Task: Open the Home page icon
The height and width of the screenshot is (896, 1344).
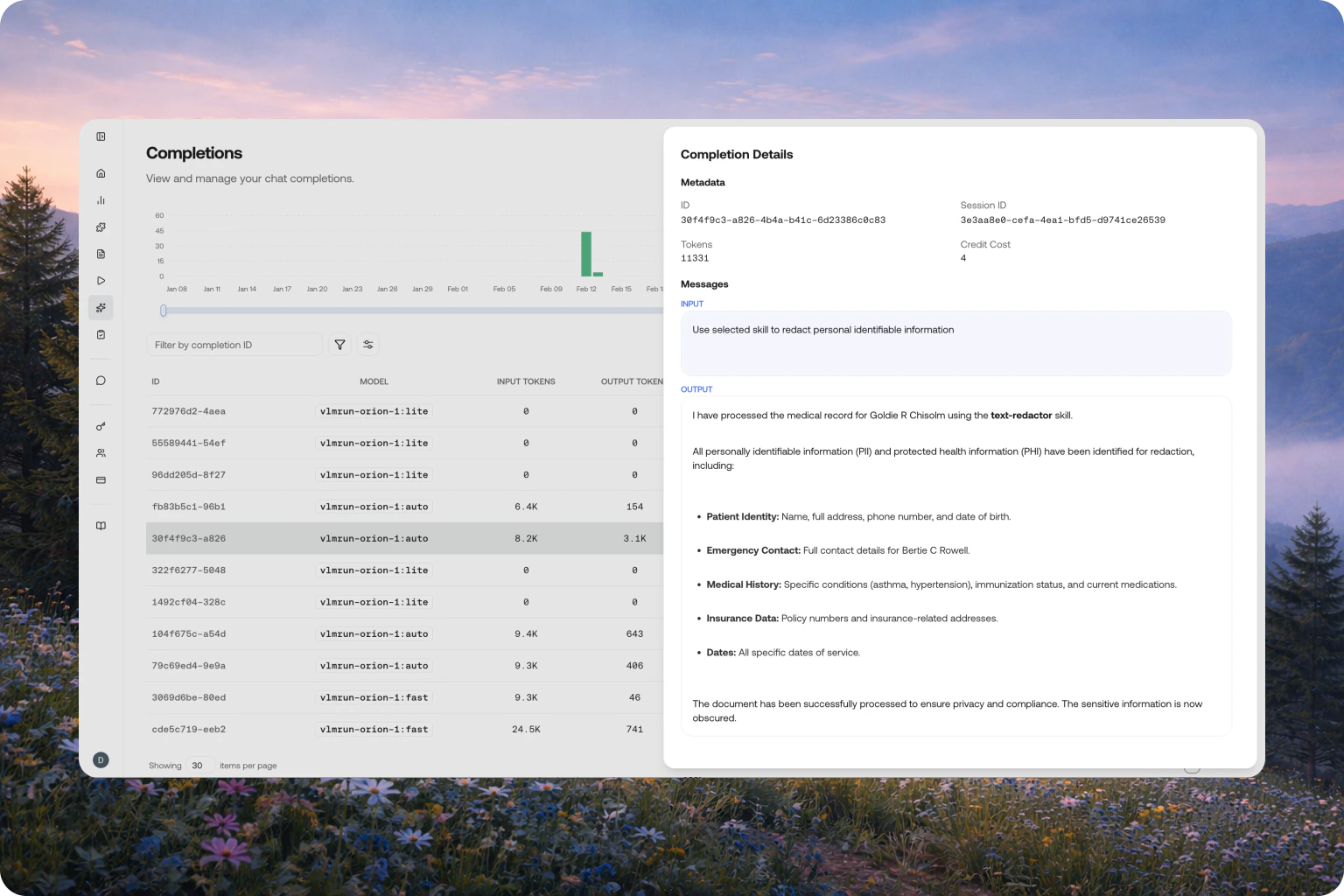Action: tap(101, 173)
